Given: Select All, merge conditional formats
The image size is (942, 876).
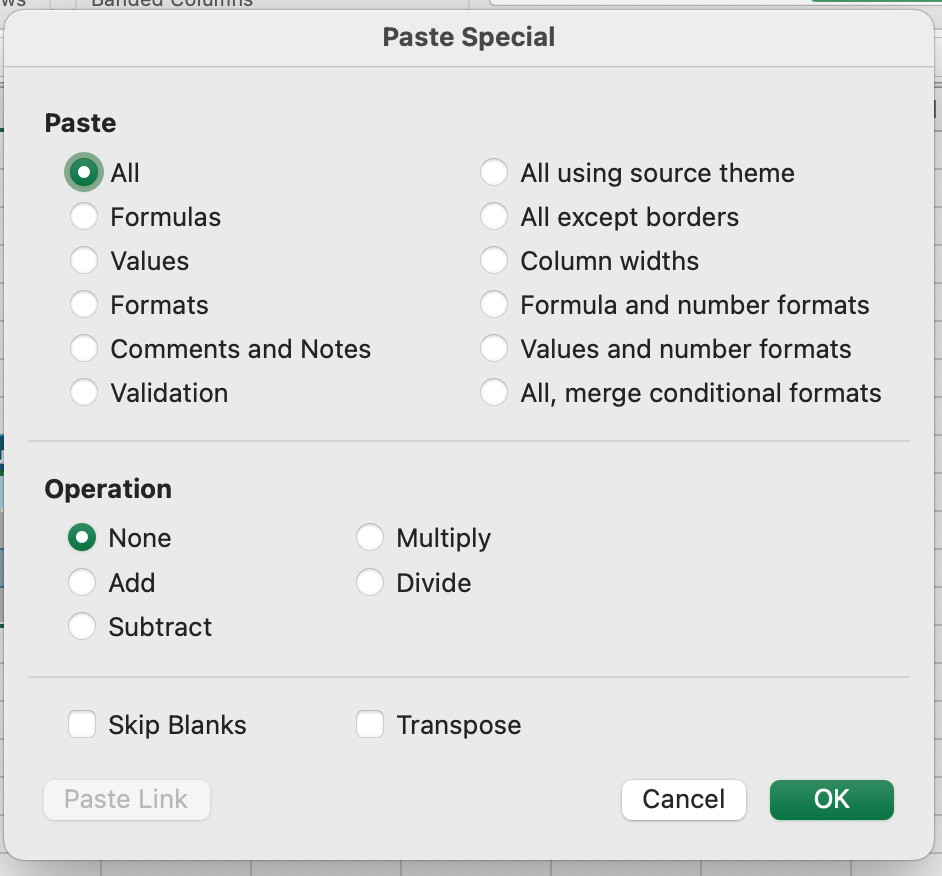Looking at the screenshot, I should [494, 393].
